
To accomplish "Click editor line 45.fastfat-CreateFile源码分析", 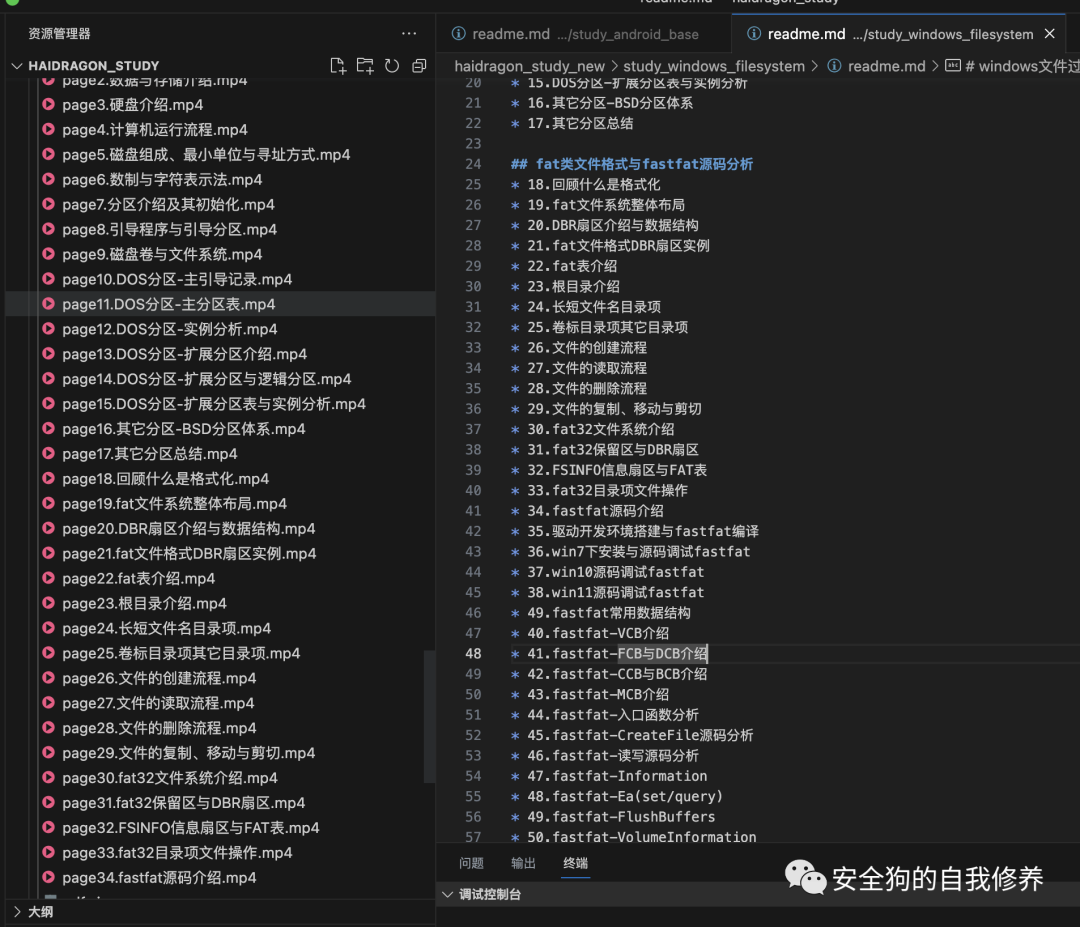I will 640,735.
